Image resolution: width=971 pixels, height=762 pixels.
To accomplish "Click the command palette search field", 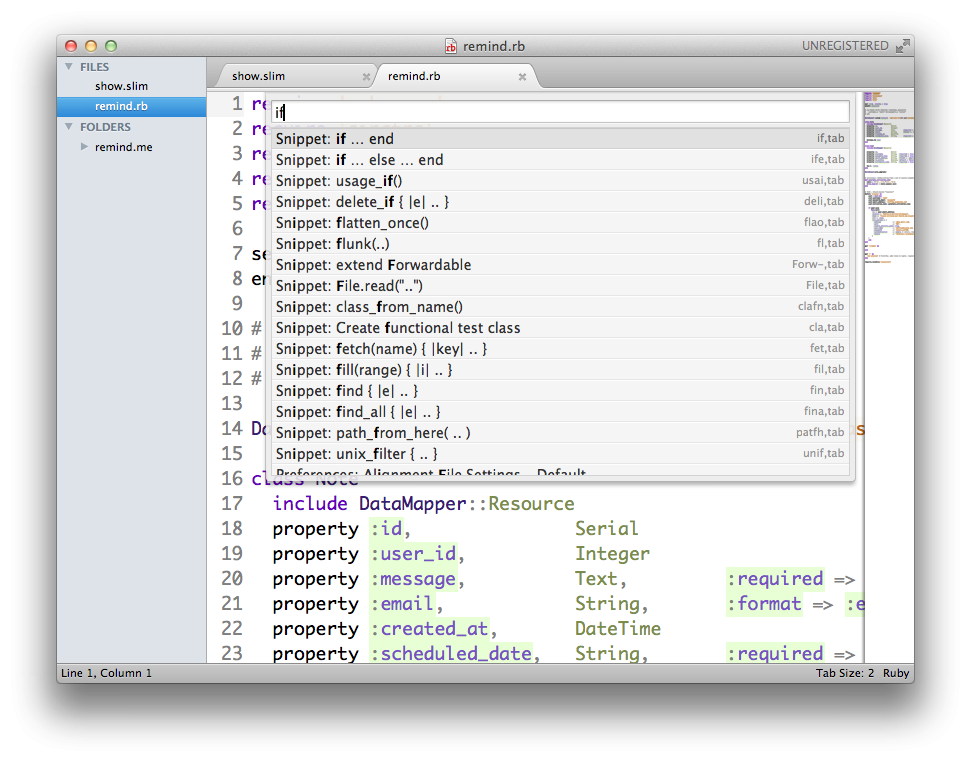I will pos(560,112).
